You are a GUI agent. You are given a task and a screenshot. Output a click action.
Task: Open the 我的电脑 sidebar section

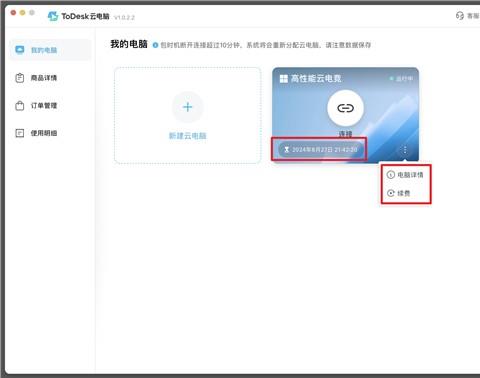(50, 50)
